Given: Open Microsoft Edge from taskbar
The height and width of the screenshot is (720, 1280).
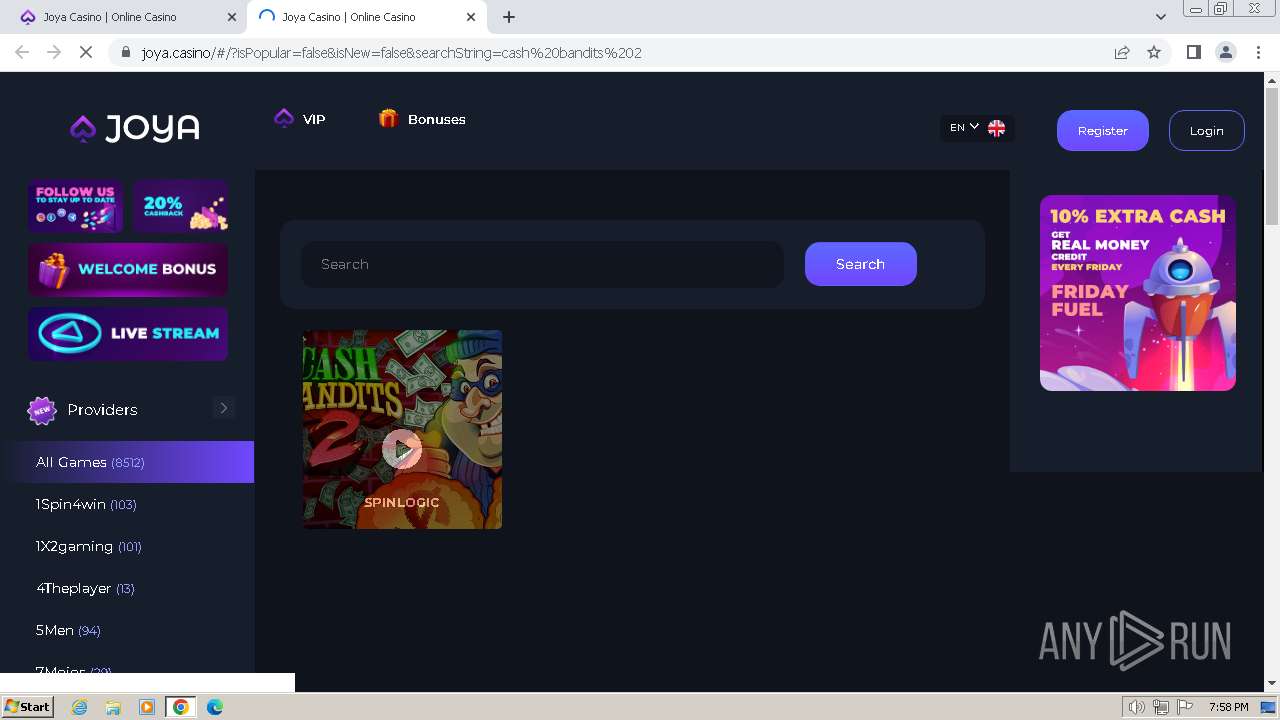Looking at the screenshot, I should pos(214,707).
